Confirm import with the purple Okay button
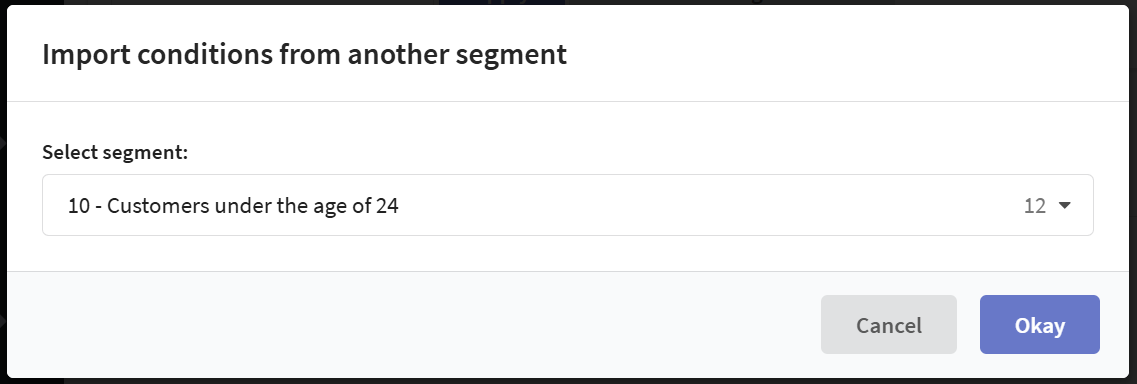 point(1040,325)
